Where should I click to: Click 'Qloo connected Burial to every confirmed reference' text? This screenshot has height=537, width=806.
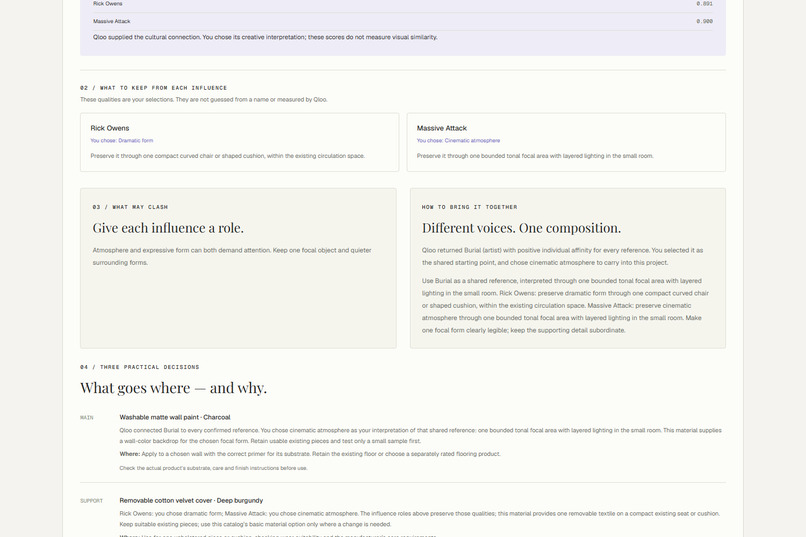click(x=420, y=436)
